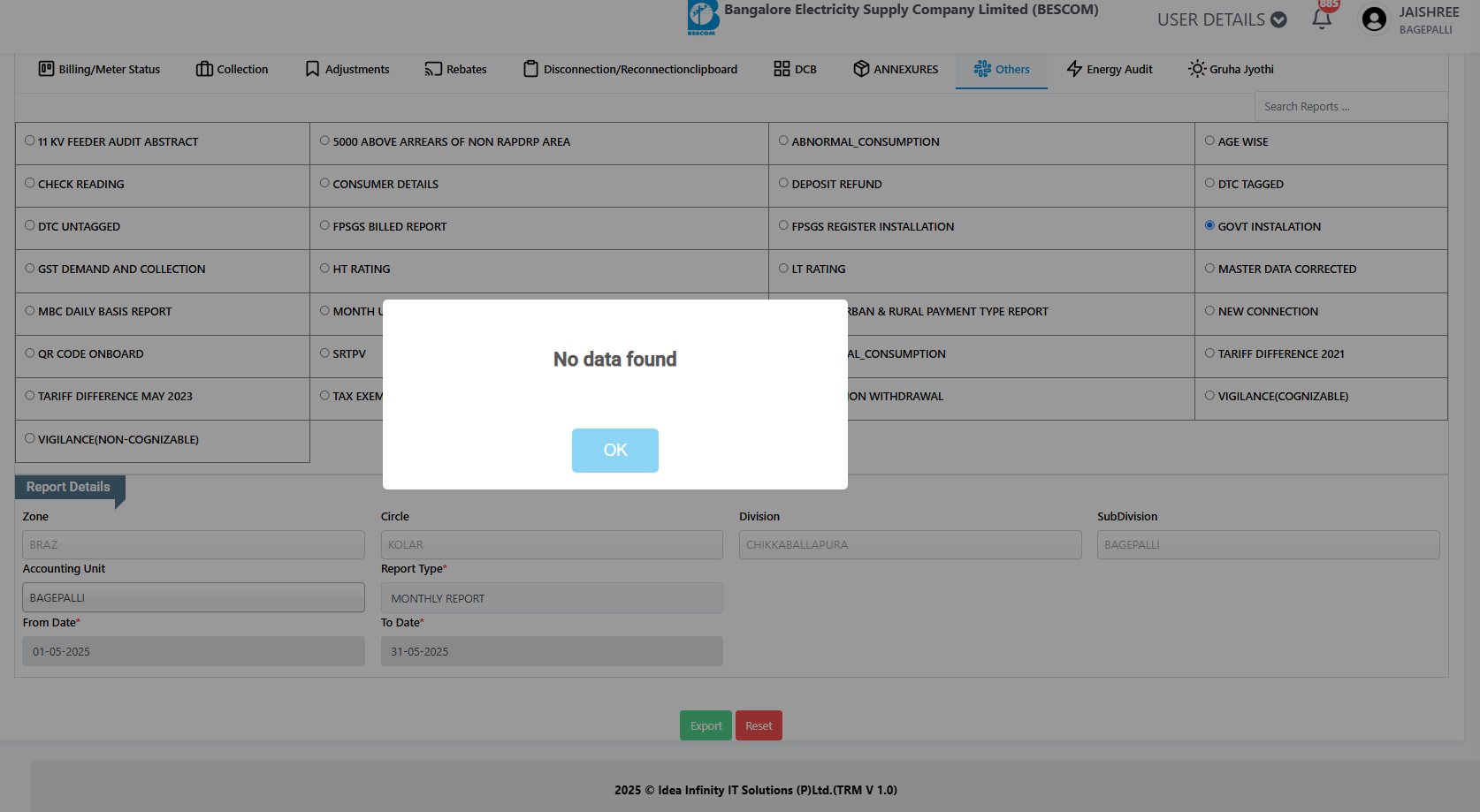The image size is (1480, 812).
Task: Select LT RATING radio button
Action: 783,268
